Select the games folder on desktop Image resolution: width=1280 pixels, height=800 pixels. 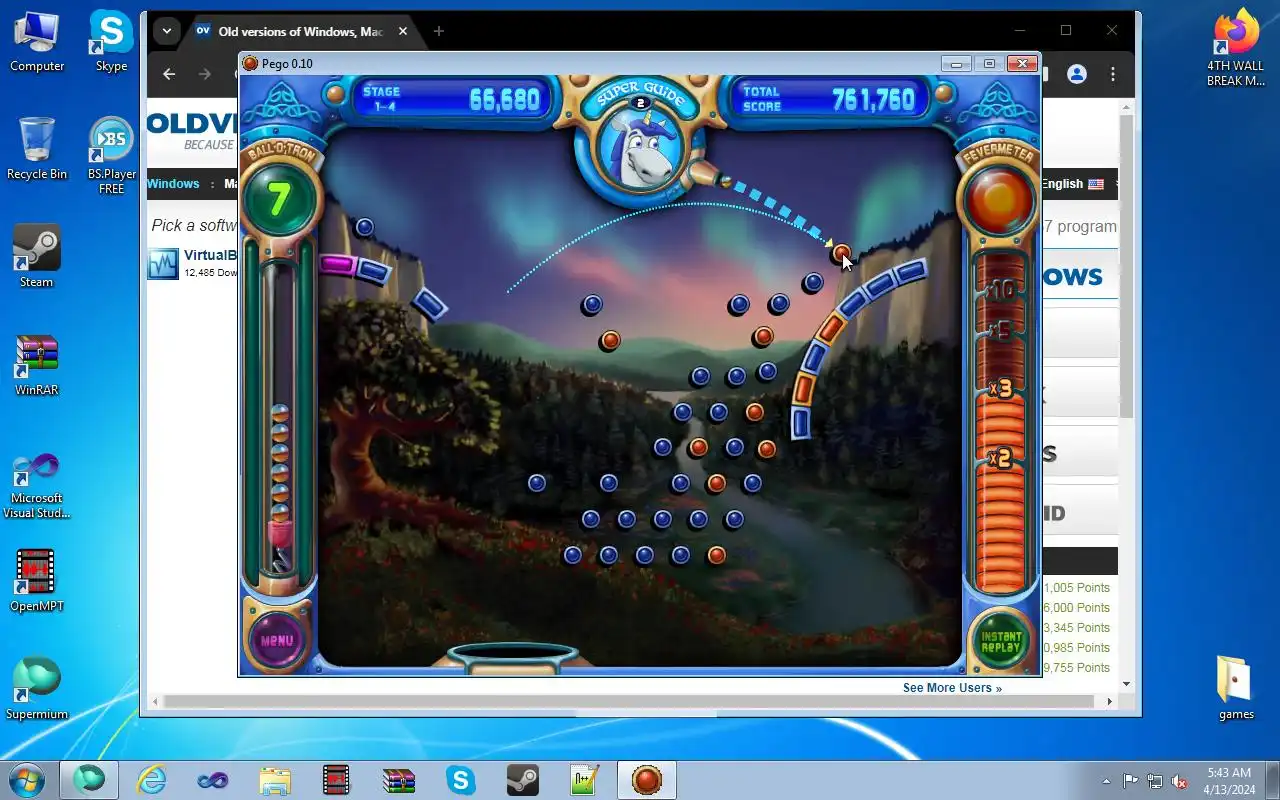tap(1236, 689)
